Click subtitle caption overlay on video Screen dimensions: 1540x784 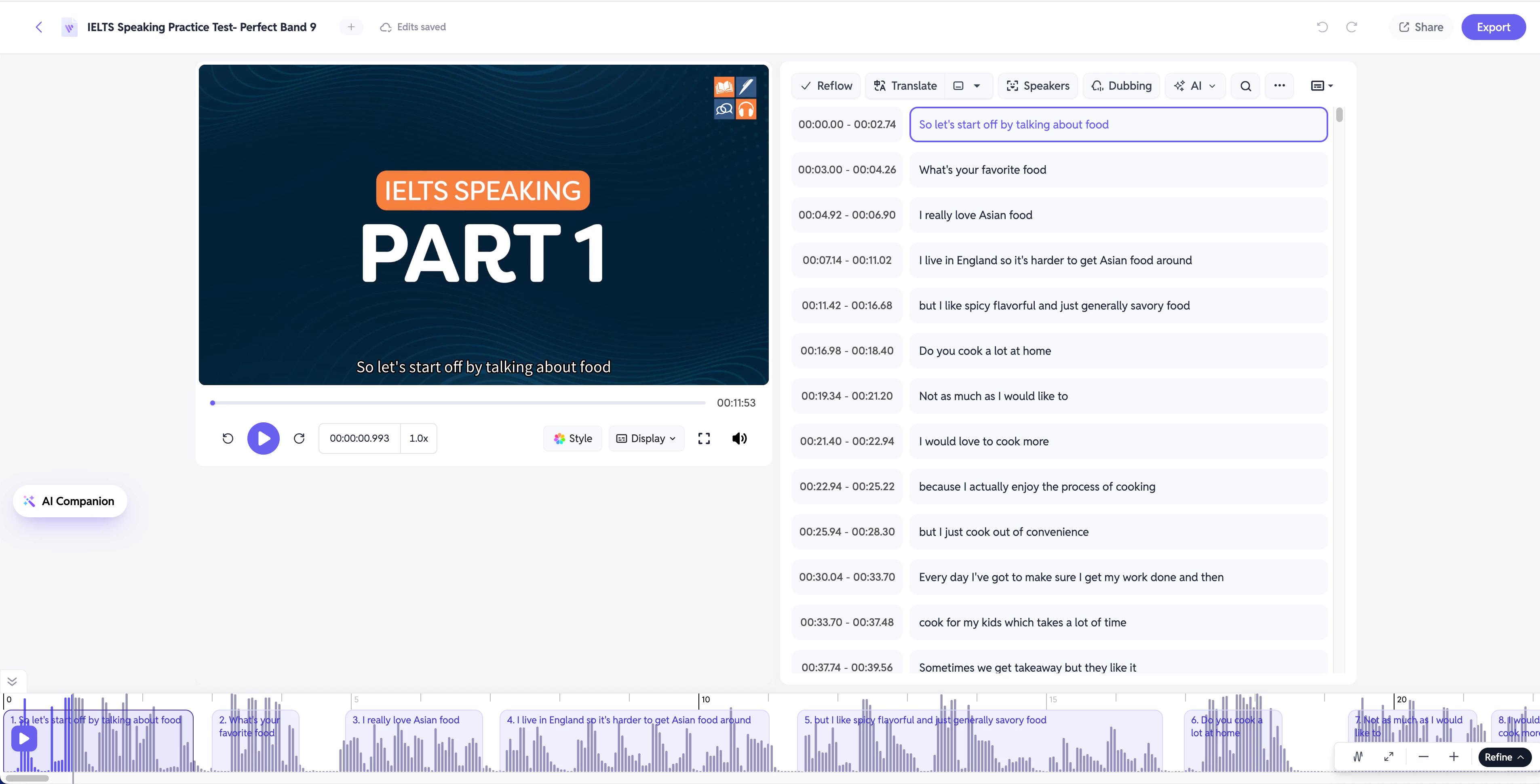coord(483,367)
